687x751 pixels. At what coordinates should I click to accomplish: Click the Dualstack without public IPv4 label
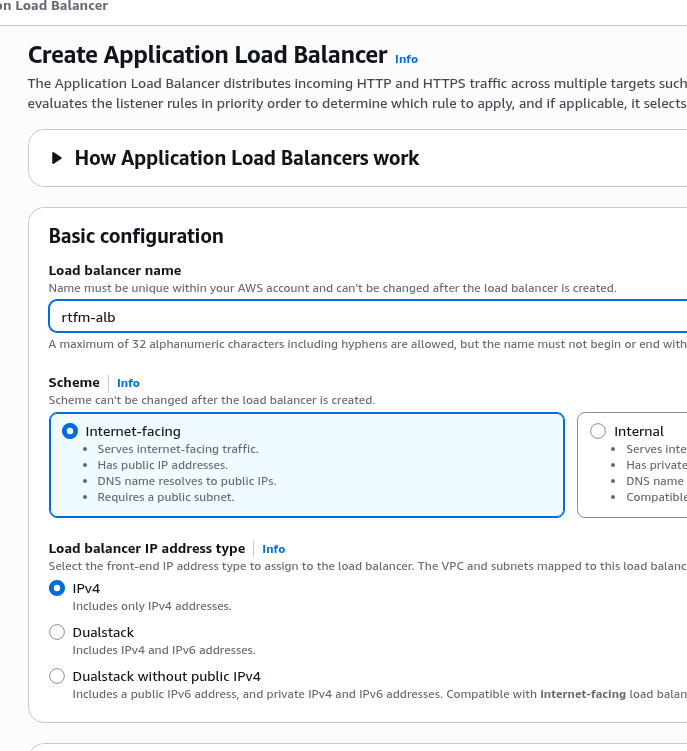(x=166, y=676)
